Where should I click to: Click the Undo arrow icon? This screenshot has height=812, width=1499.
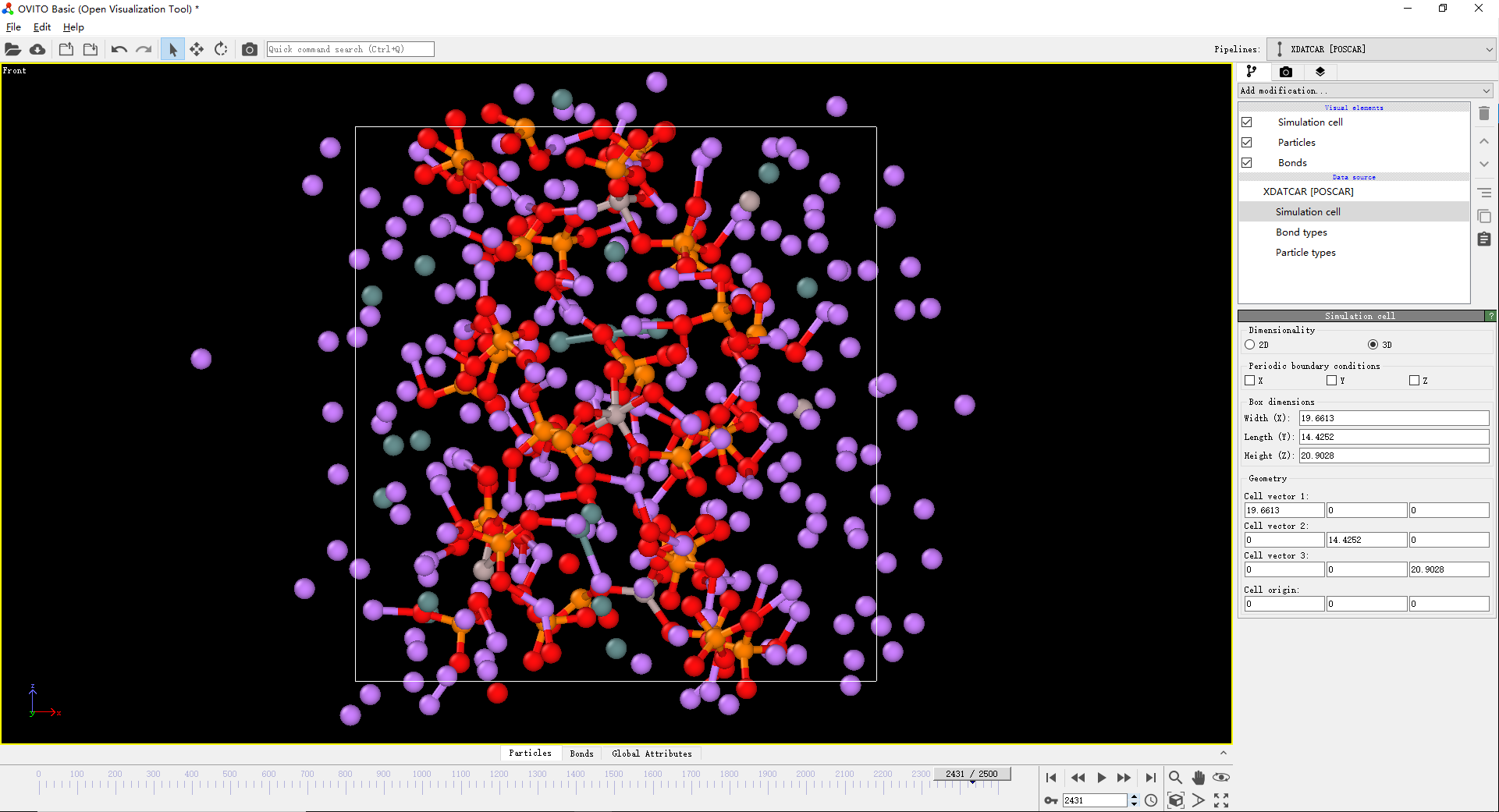(x=118, y=48)
